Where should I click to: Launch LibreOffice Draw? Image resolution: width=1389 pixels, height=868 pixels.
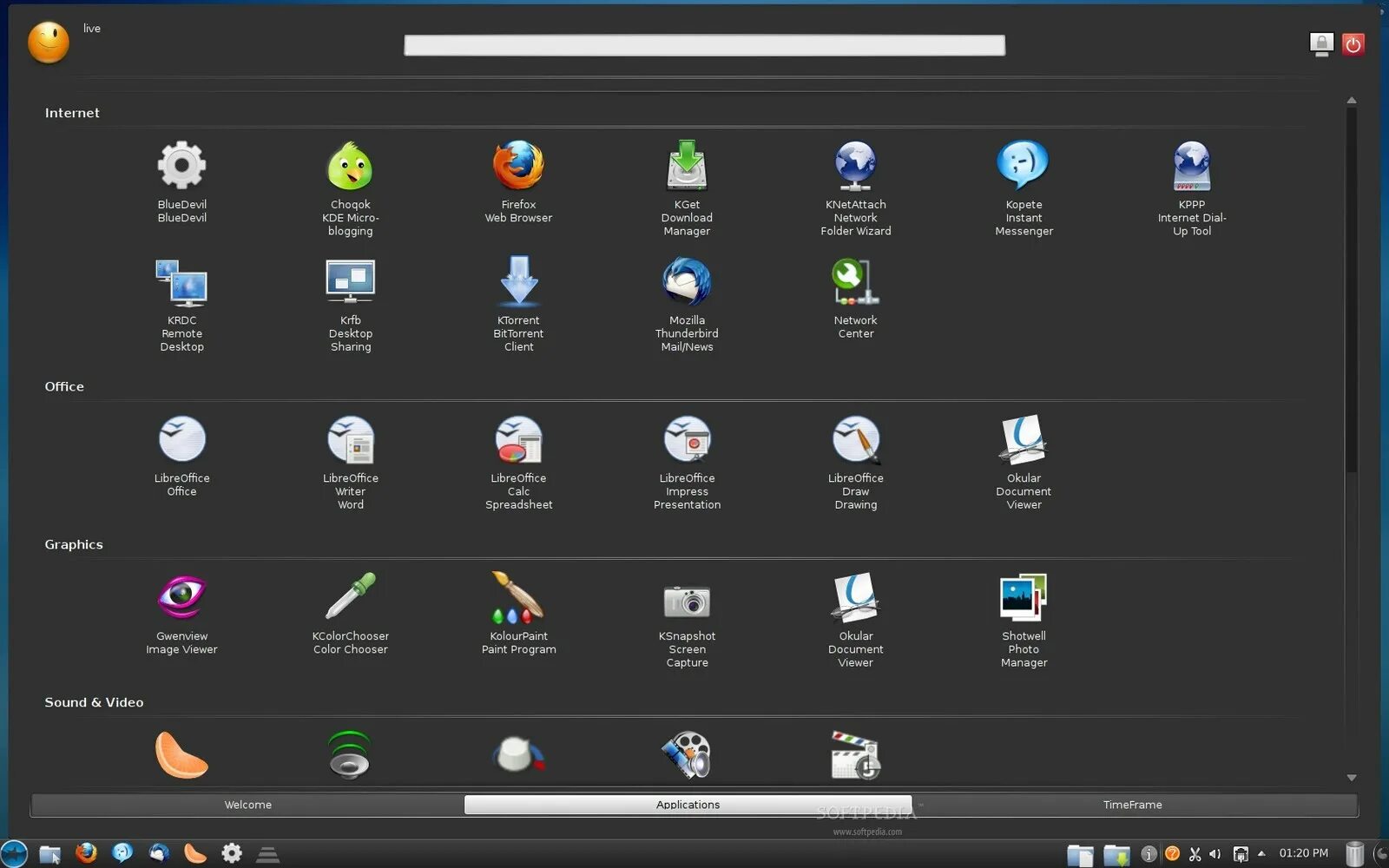855,462
